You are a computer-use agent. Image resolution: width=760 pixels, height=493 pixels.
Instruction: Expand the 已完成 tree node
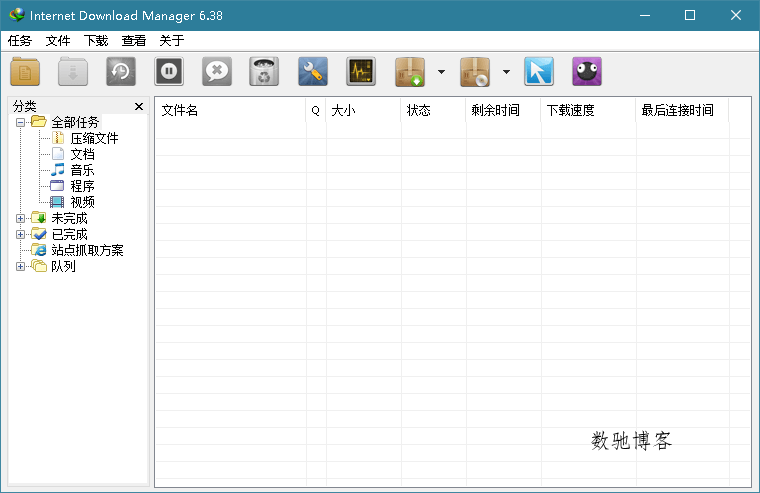tap(20, 234)
